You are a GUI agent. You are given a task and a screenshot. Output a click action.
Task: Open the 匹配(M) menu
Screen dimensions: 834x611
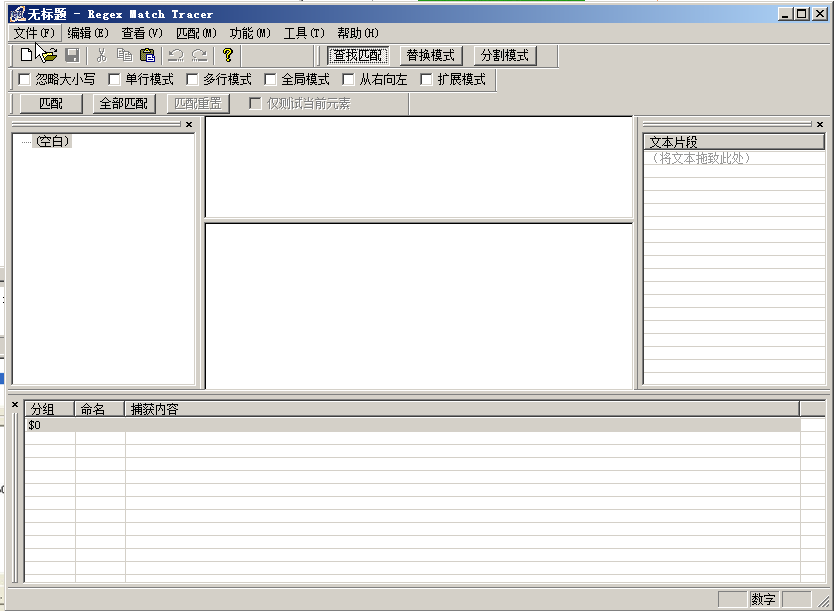tap(196, 33)
